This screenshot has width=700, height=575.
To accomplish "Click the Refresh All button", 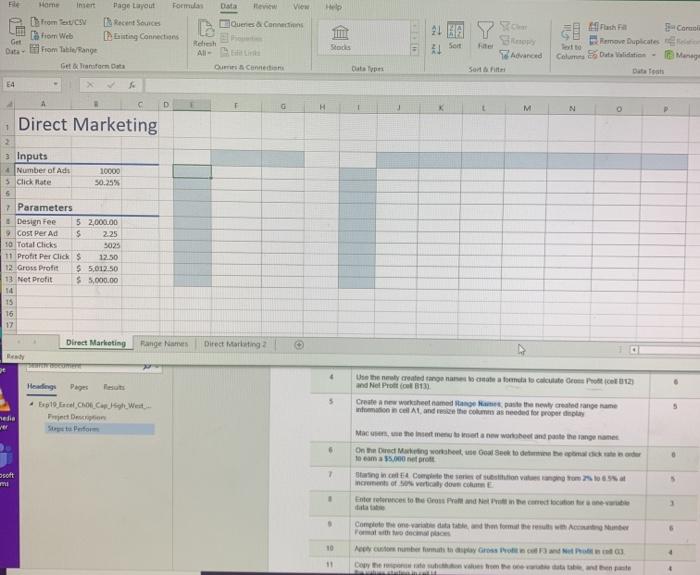I will (x=204, y=38).
